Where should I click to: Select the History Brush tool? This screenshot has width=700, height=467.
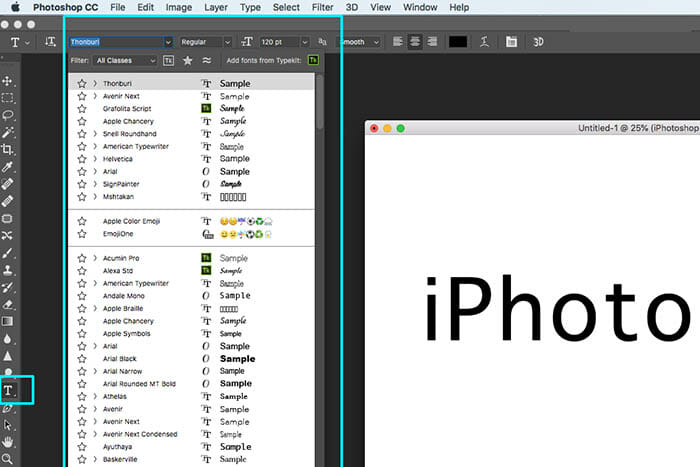point(7,287)
